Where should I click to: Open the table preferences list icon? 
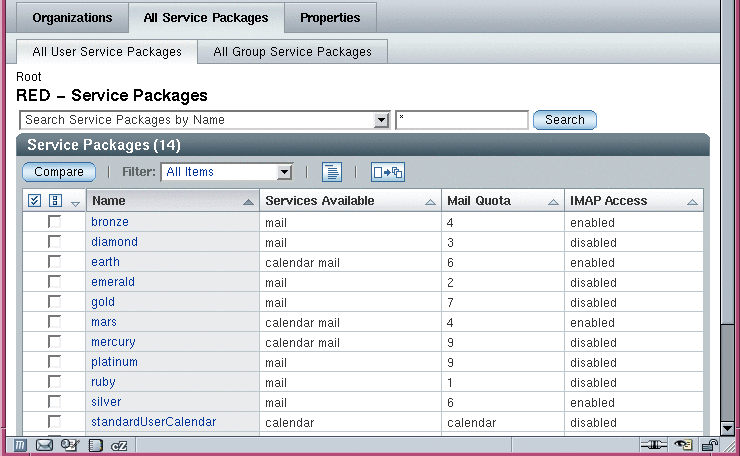[x=332, y=172]
